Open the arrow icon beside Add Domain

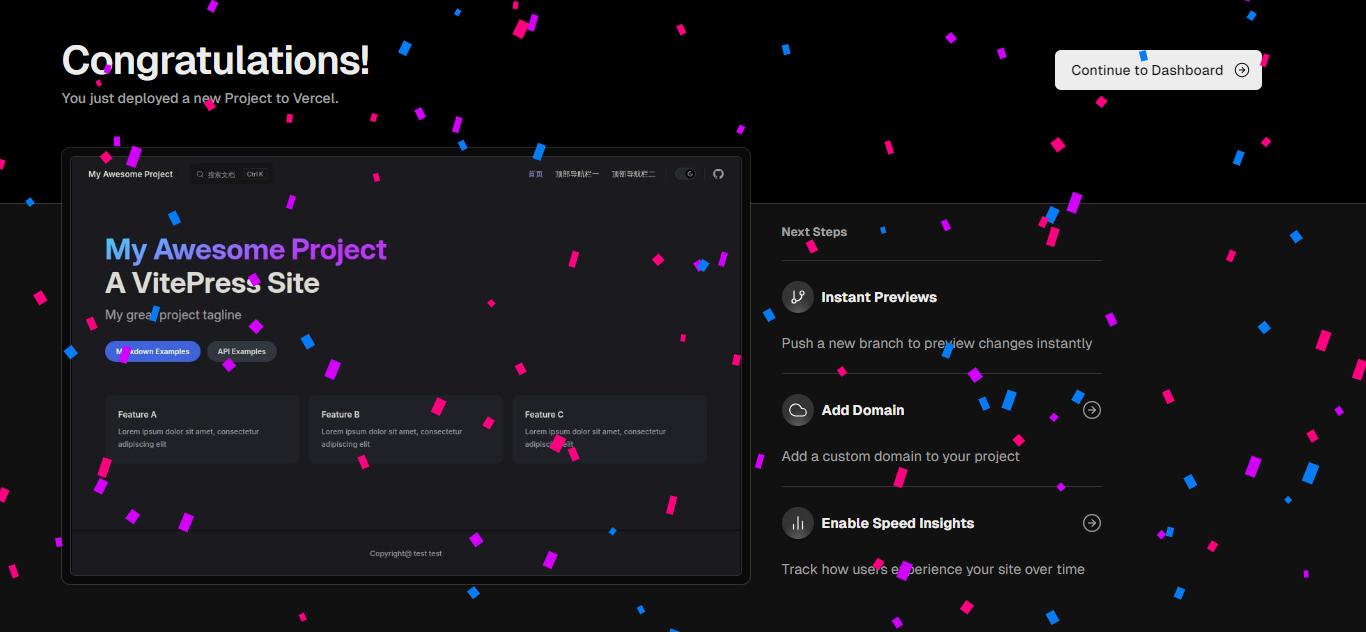pos(1092,410)
